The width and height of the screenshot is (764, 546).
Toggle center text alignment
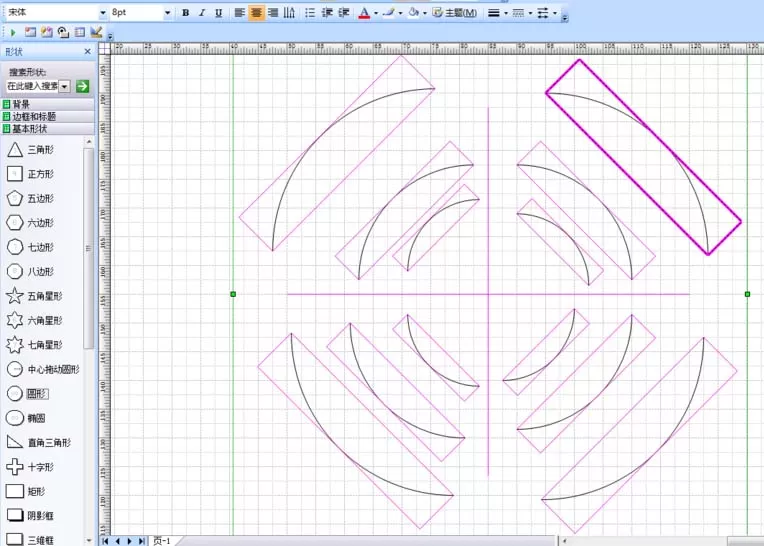(256, 13)
